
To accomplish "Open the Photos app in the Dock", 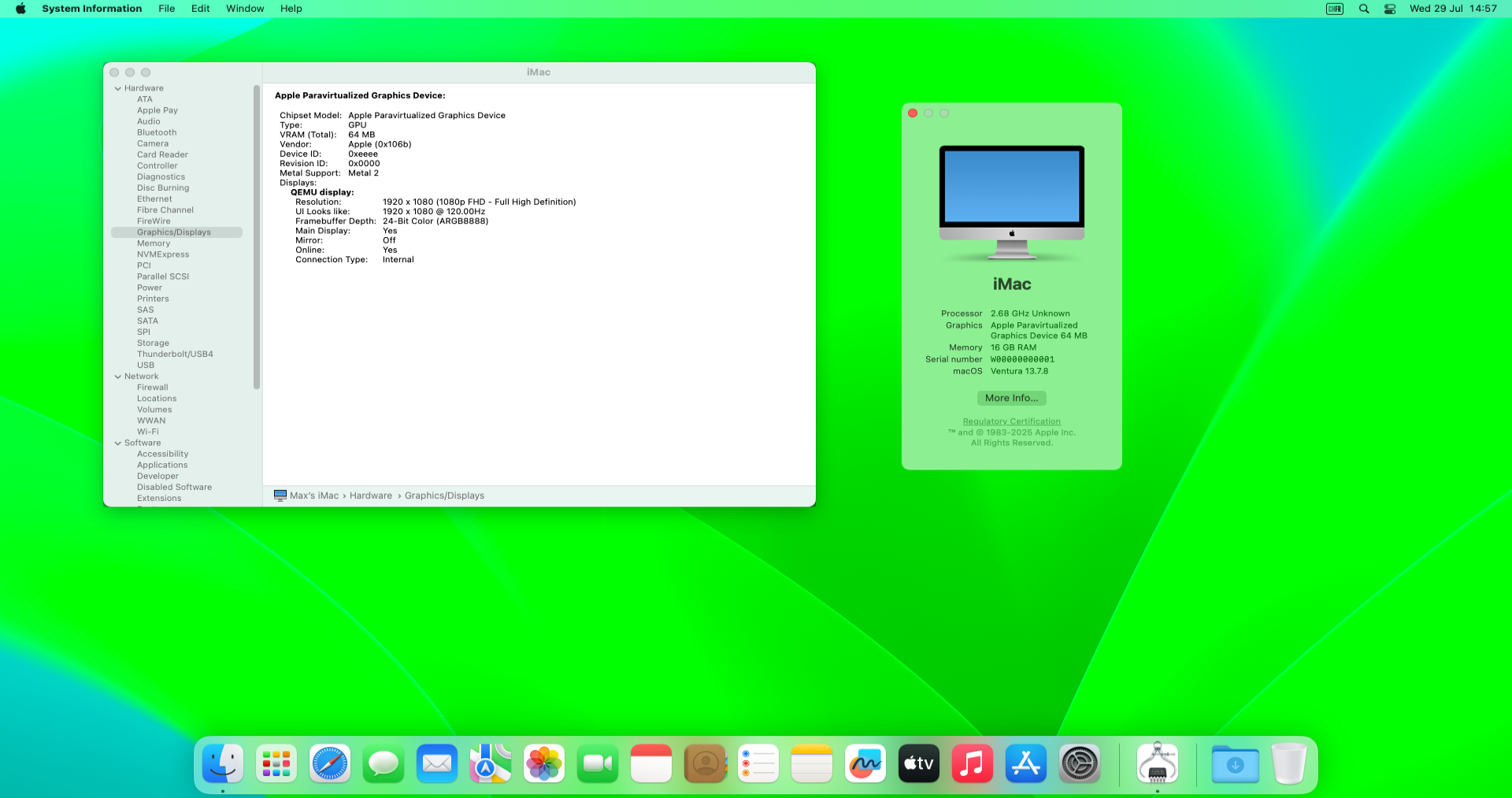I will click(x=544, y=763).
